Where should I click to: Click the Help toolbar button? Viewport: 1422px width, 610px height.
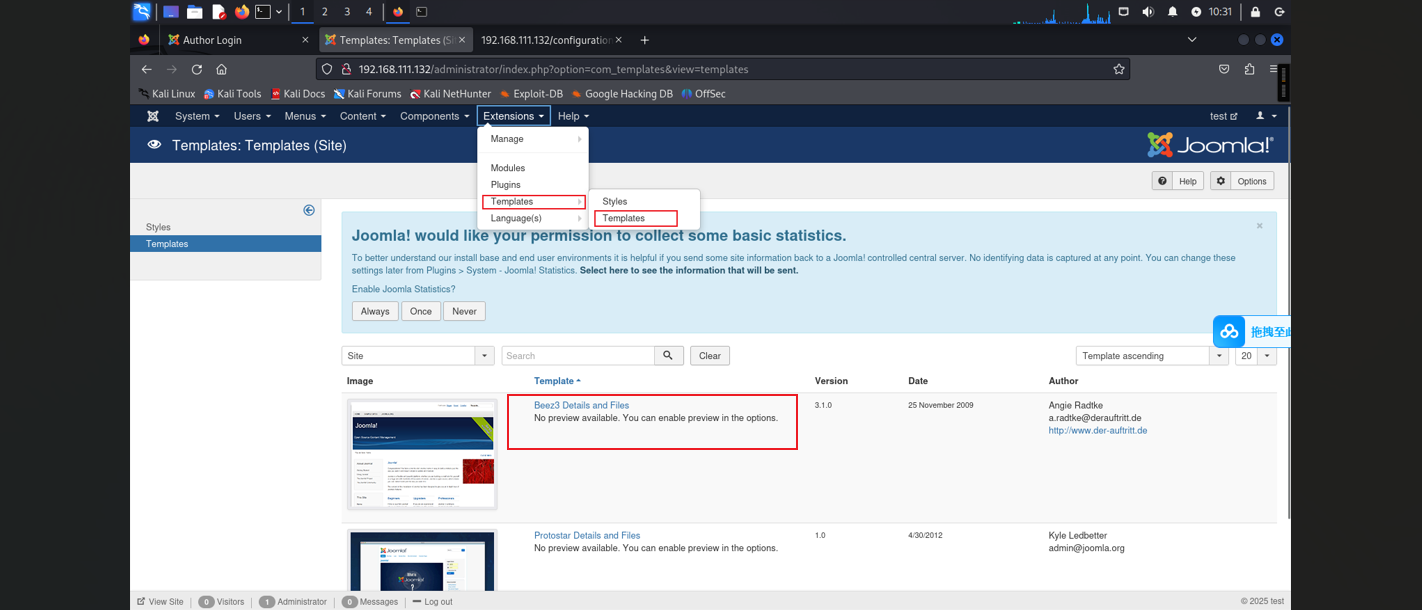1177,181
